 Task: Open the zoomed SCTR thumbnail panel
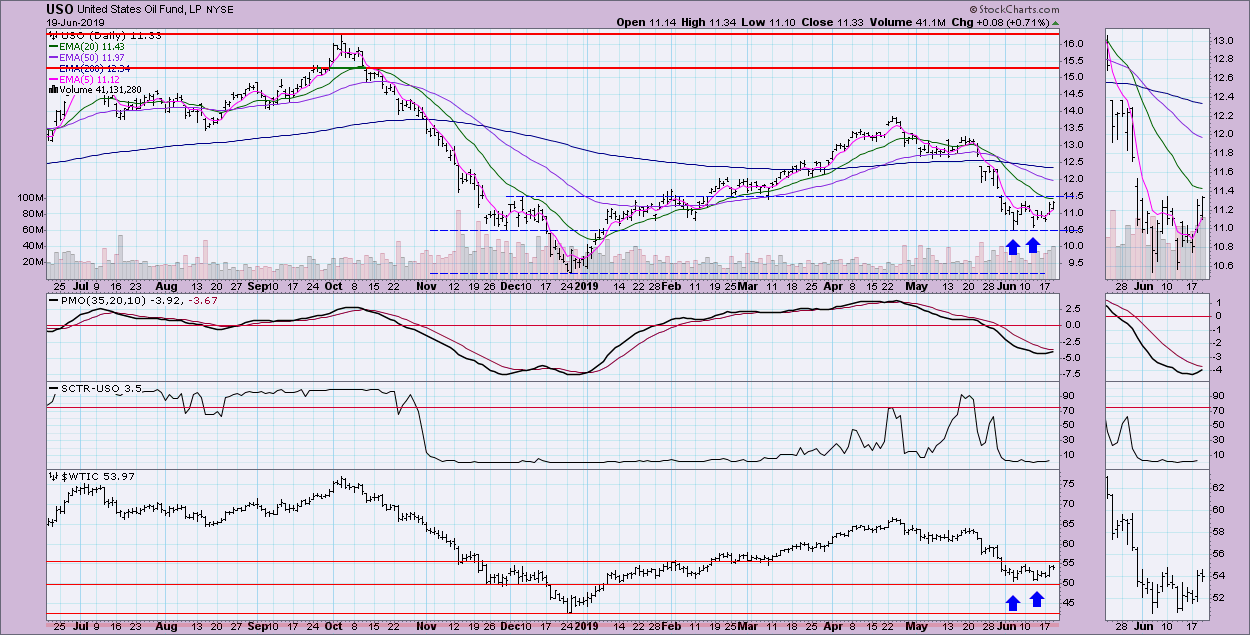click(1155, 423)
